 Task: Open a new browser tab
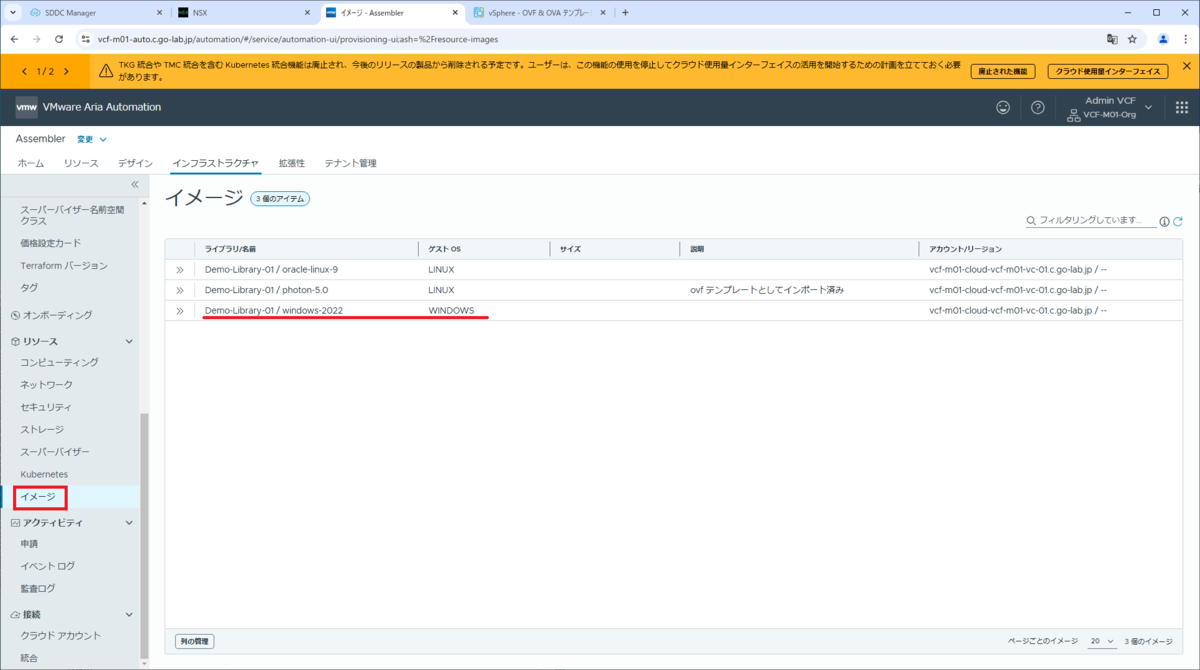[x=625, y=13]
